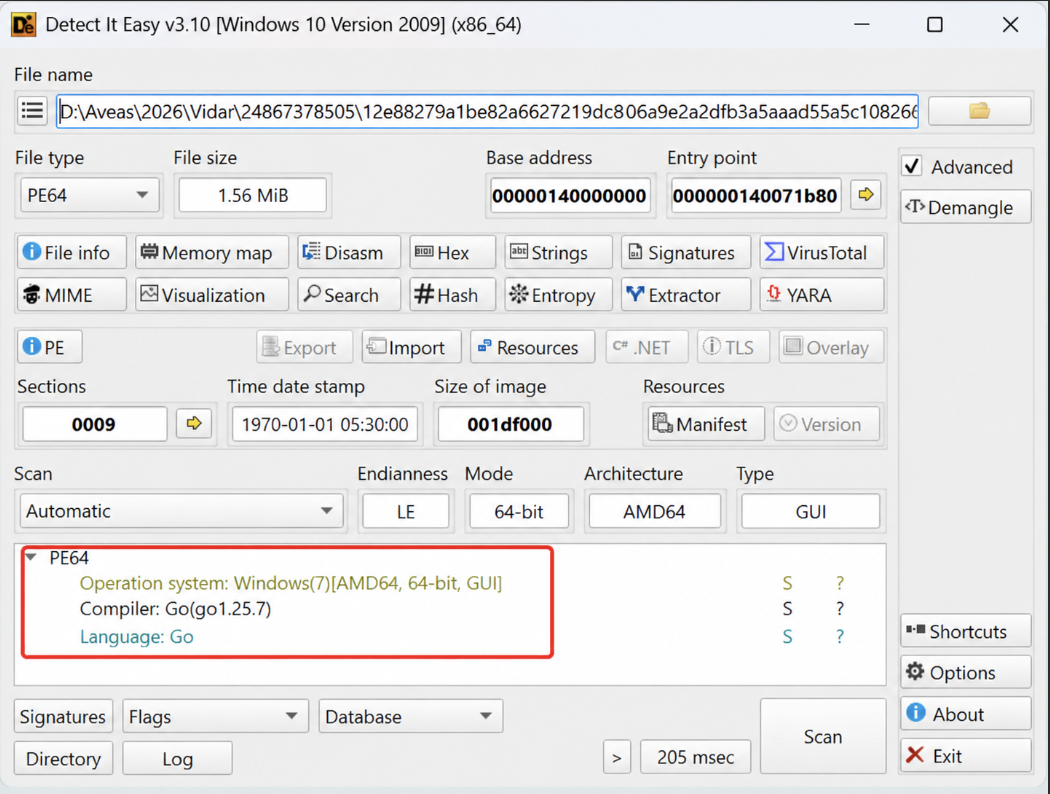Open the Signatures tool in toolbar row
The width and height of the screenshot is (1050, 794).
(x=686, y=252)
